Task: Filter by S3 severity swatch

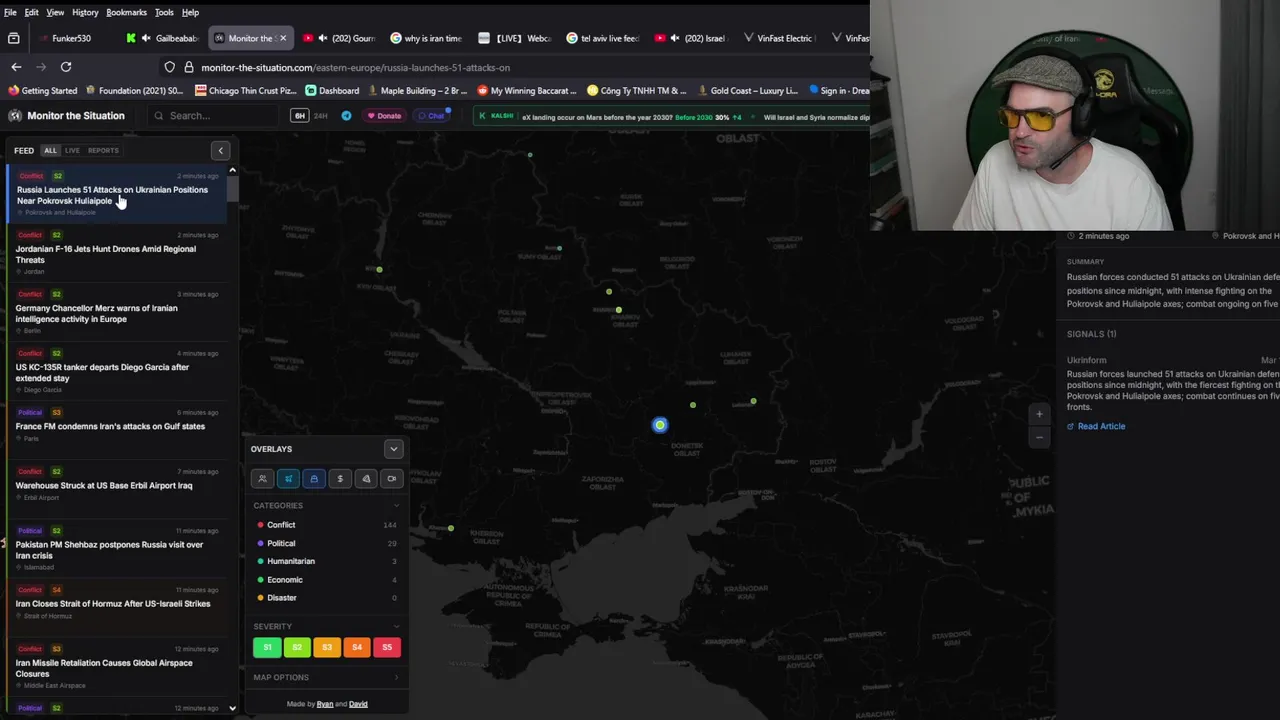Action: point(327,647)
